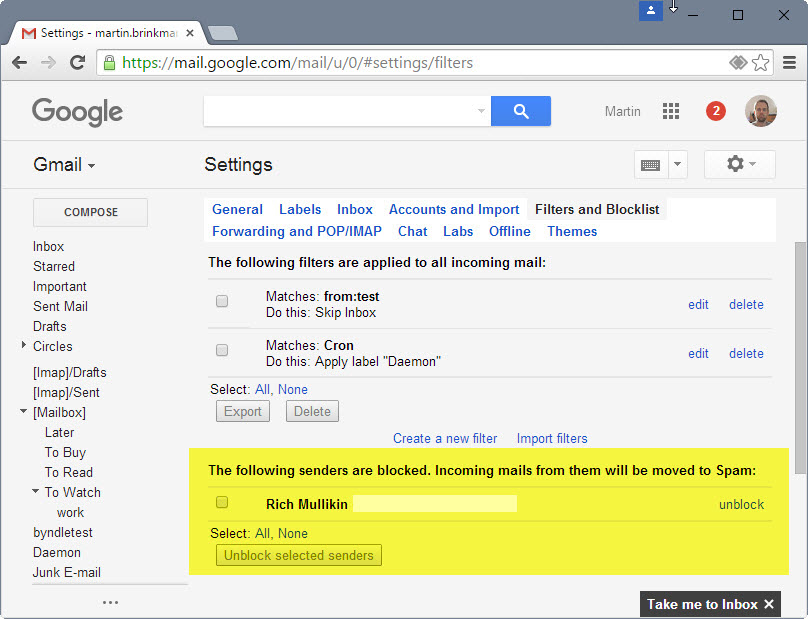Open the Starred label in sidebar
Screen dimensions: 808x619
54,266
